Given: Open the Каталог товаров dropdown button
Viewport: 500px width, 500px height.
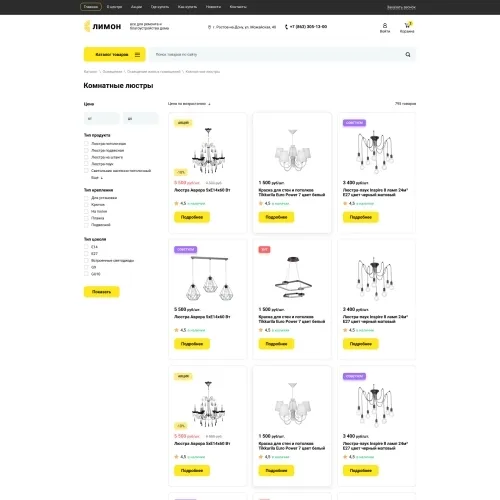Looking at the screenshot, I should 114,54.
